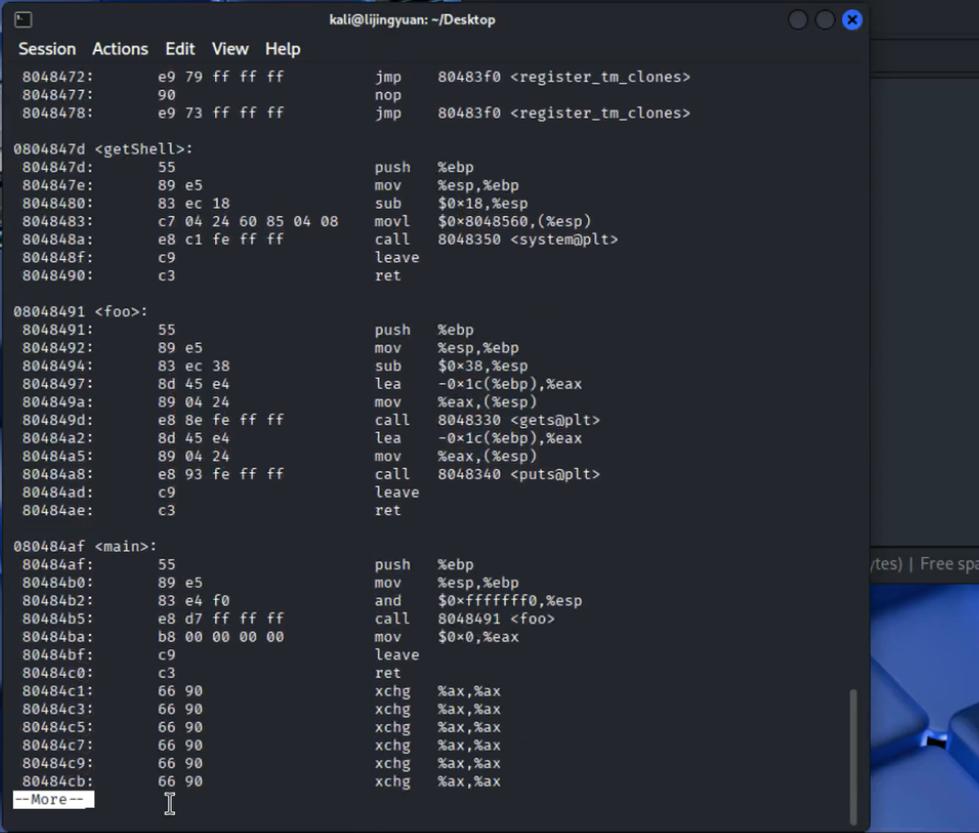Screen dimensions: 979x833
Task: Click the xchg line at 80484cb
Action: (x=261, y=781)
